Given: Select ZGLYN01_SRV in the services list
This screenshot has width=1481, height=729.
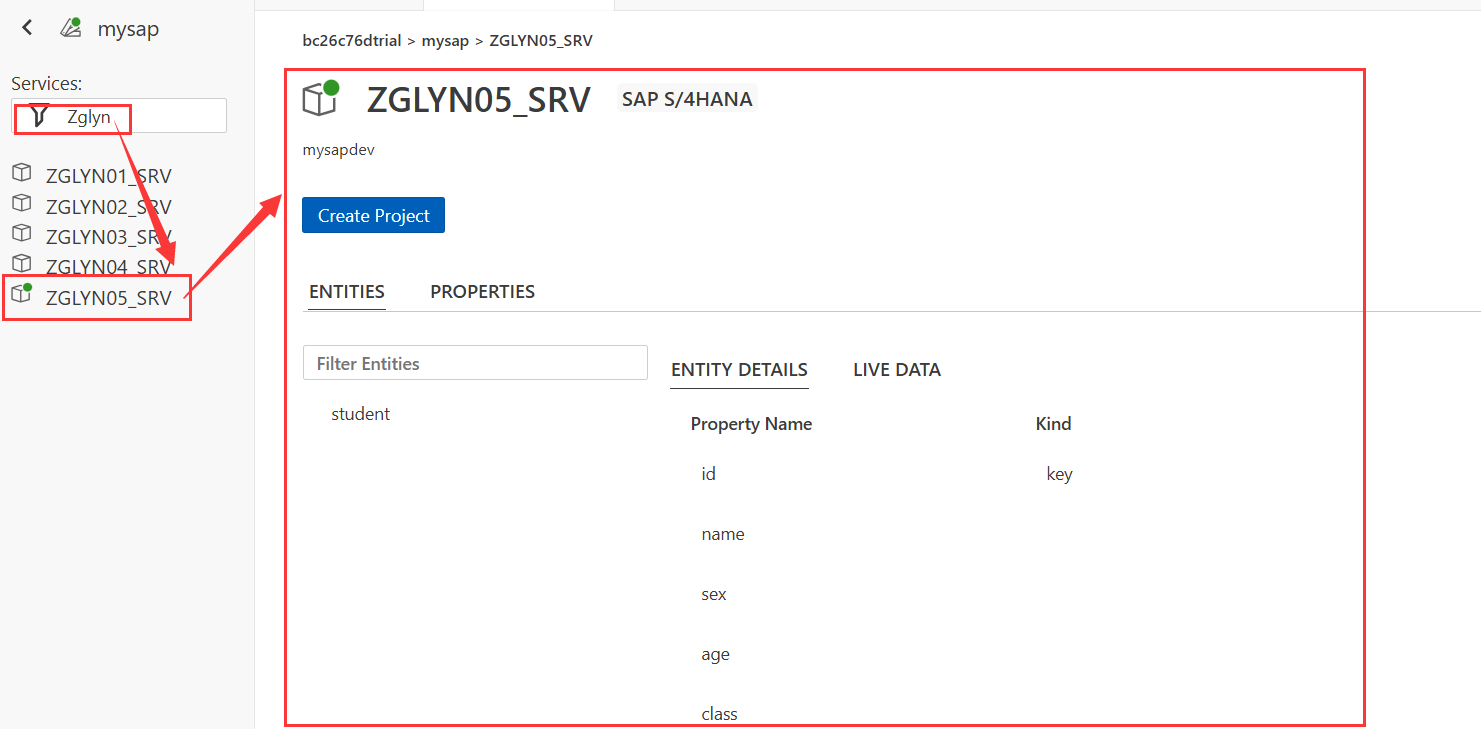Looking at the screenshot, I should point(108,176).
